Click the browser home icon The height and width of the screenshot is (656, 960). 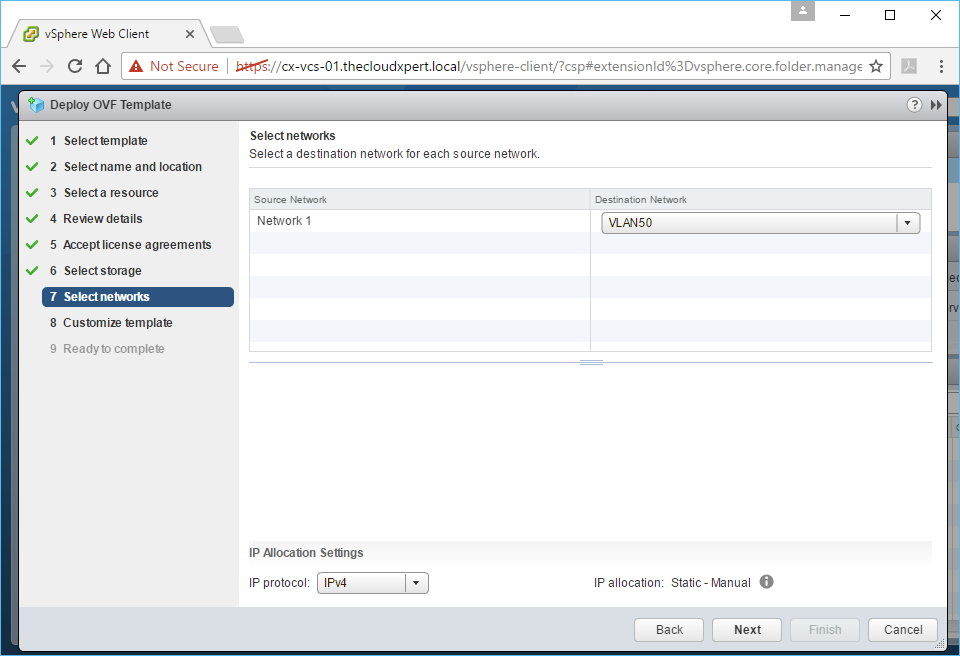pos(102,67)
